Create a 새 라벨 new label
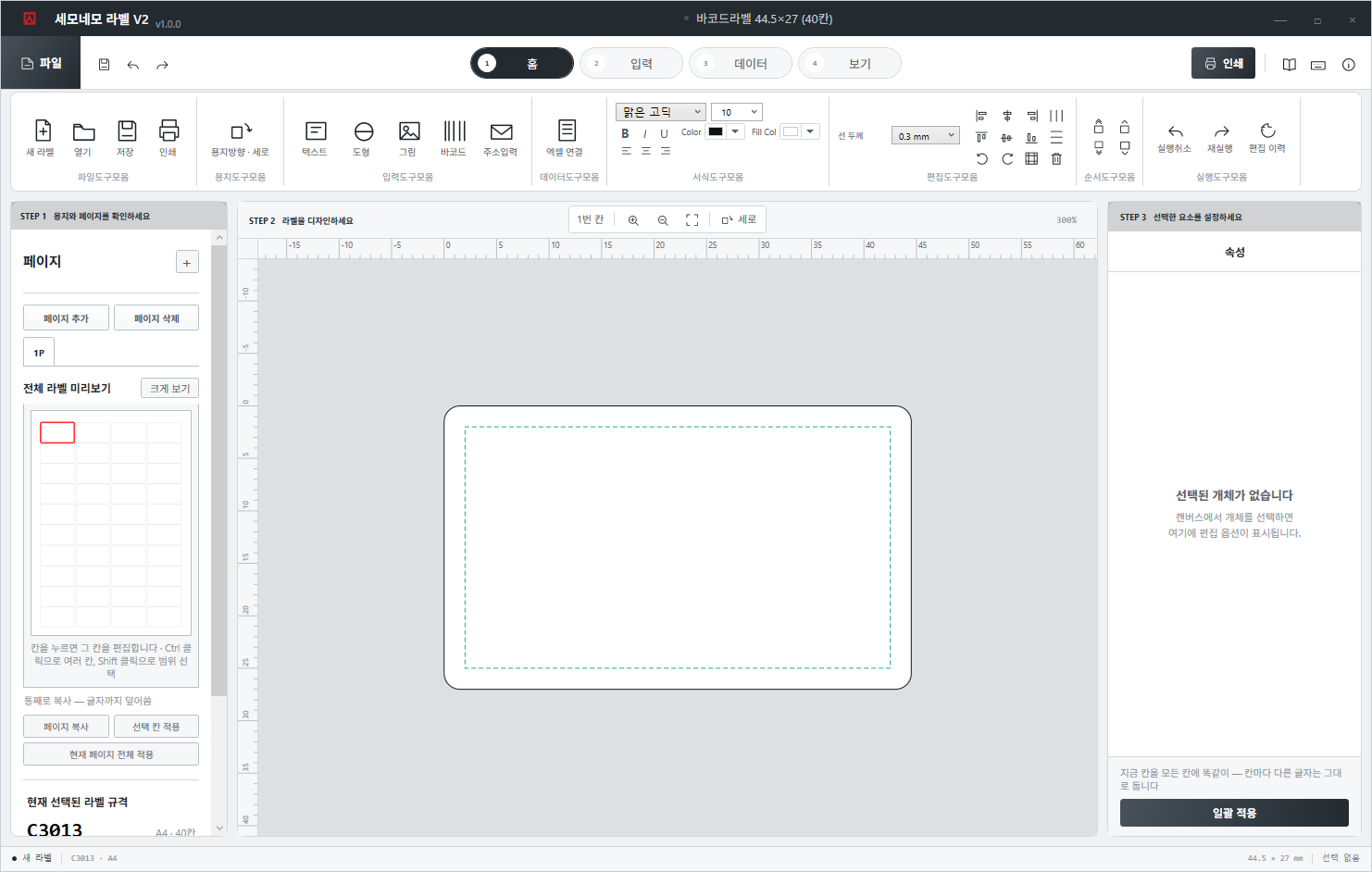The image size is (1372, 872). 42,138
